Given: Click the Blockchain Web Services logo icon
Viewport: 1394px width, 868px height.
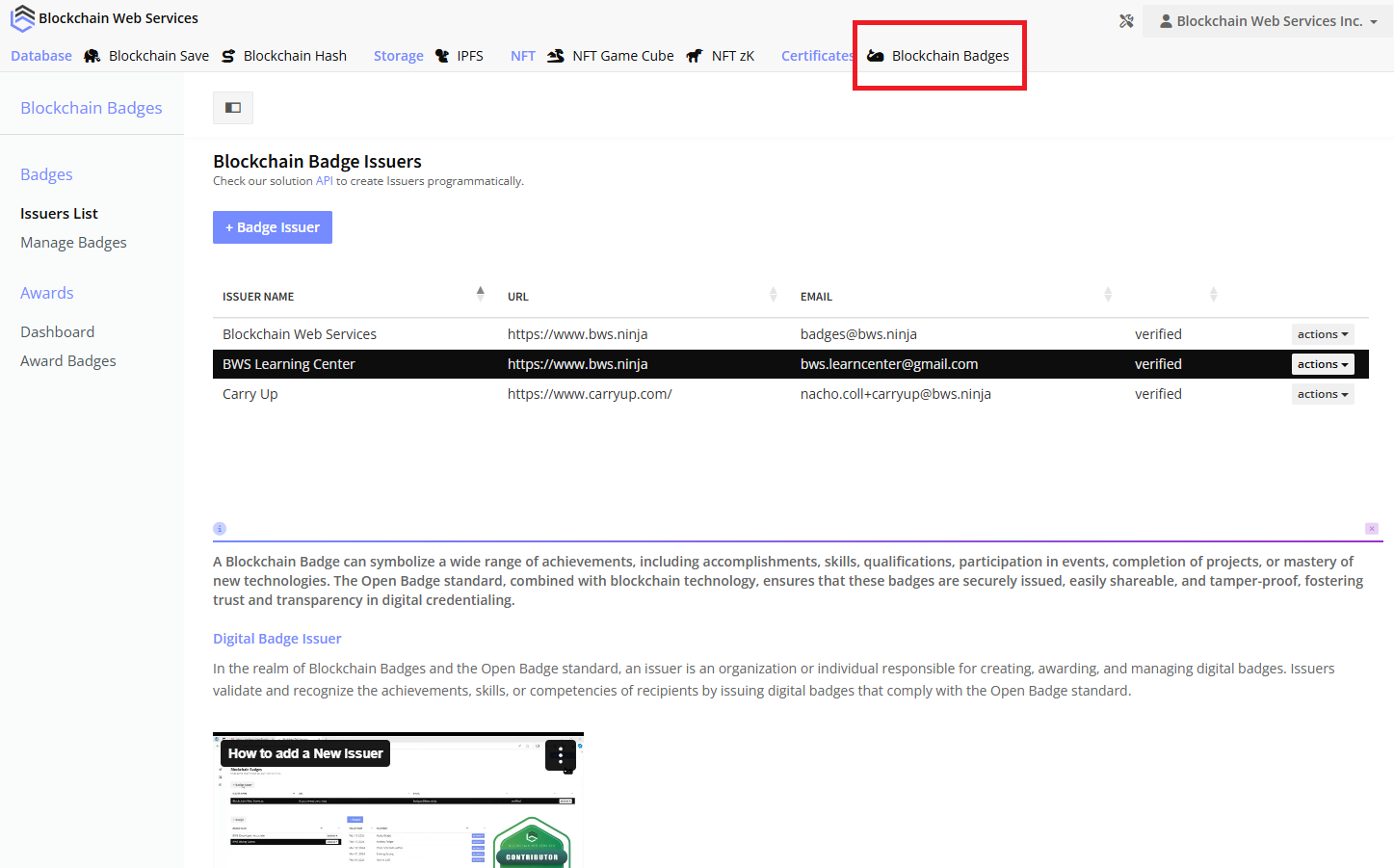Looking at the screenshot, I should pyautogui.click(x=22, y=18).
